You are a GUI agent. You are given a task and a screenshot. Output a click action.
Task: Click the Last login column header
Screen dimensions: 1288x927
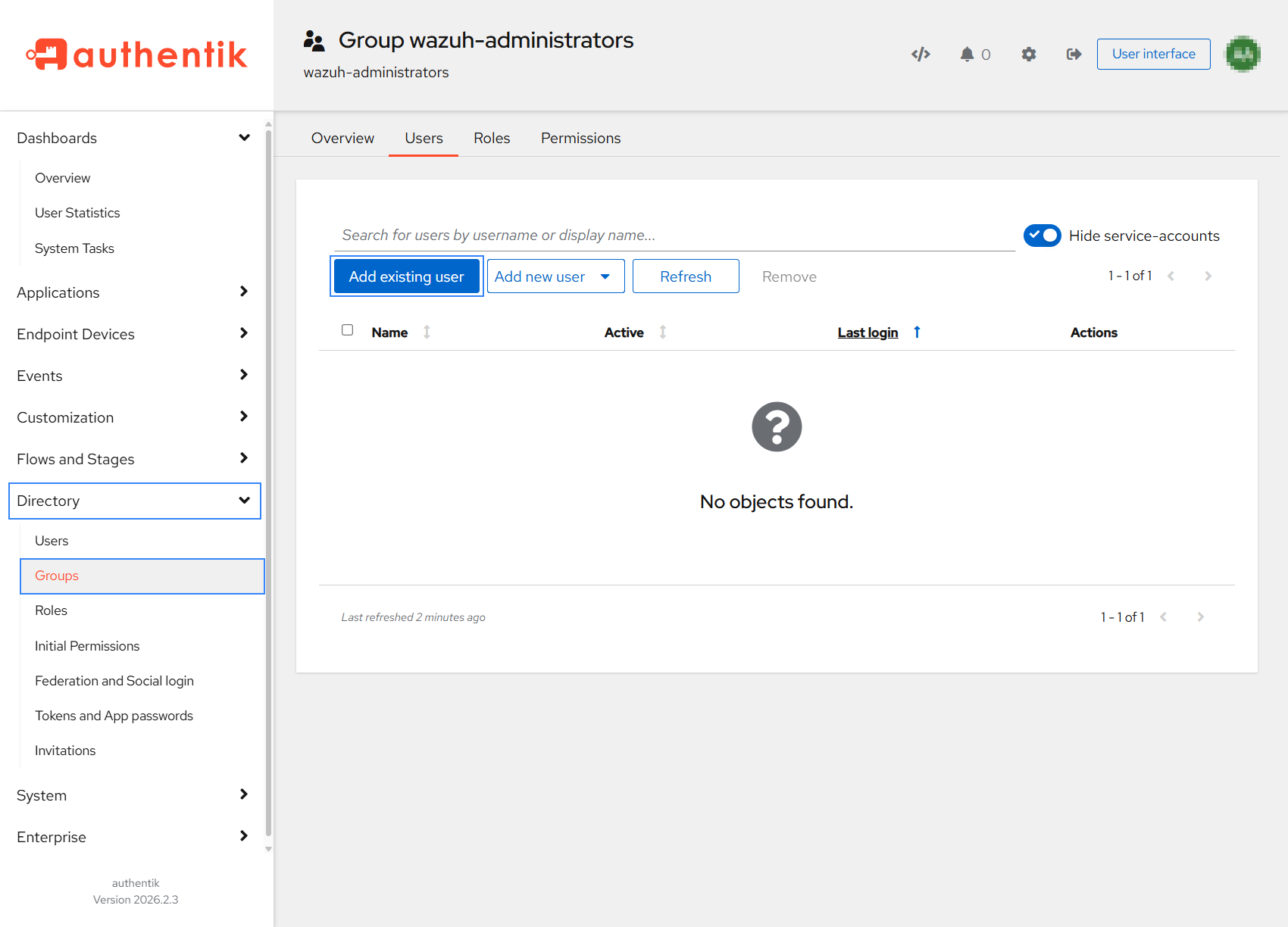click(x=868, y=332)
